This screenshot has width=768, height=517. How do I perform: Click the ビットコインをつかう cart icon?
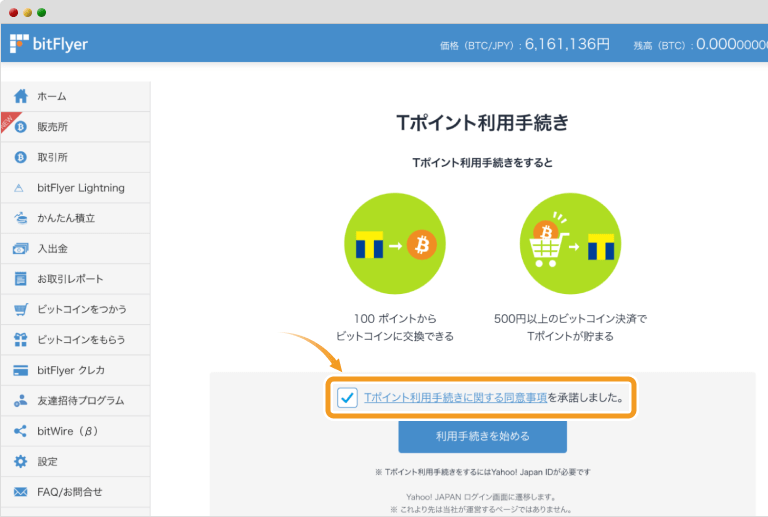pos(21,309)
